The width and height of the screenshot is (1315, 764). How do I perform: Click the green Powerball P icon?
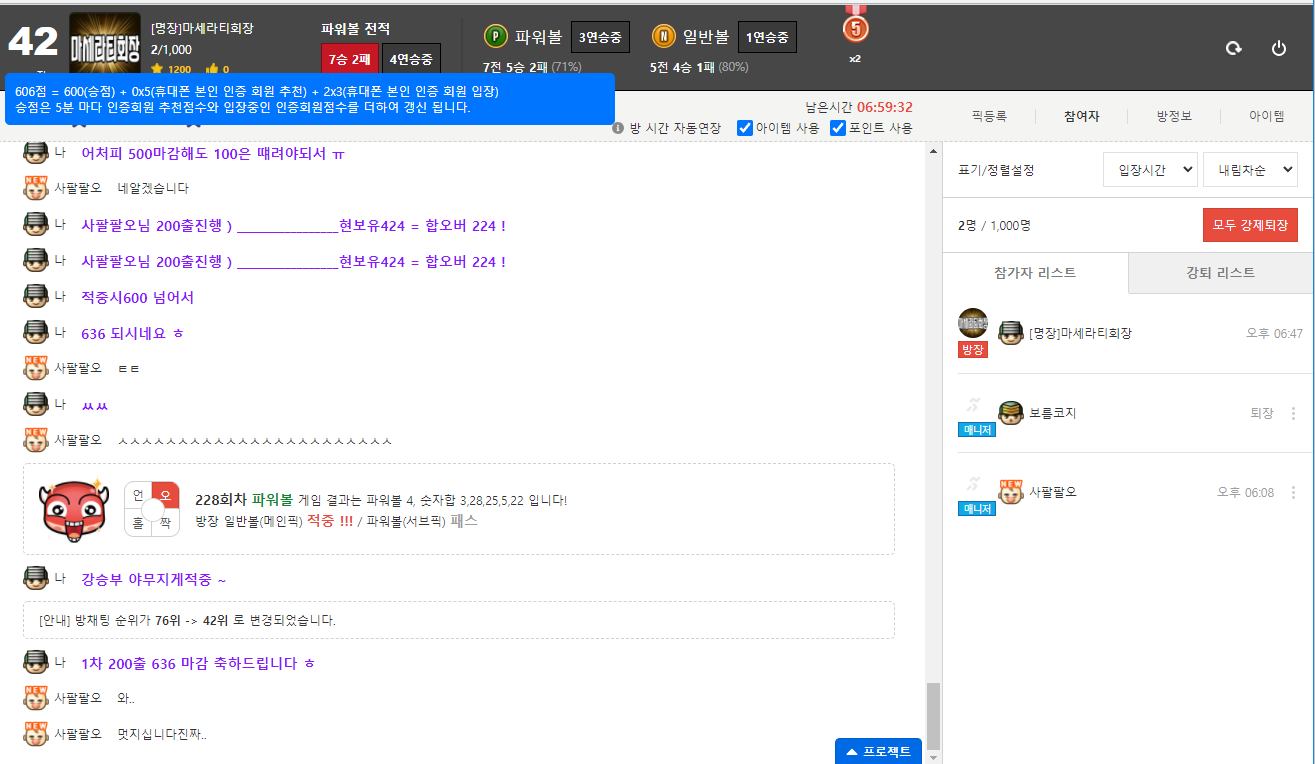(x=495, y=37)
